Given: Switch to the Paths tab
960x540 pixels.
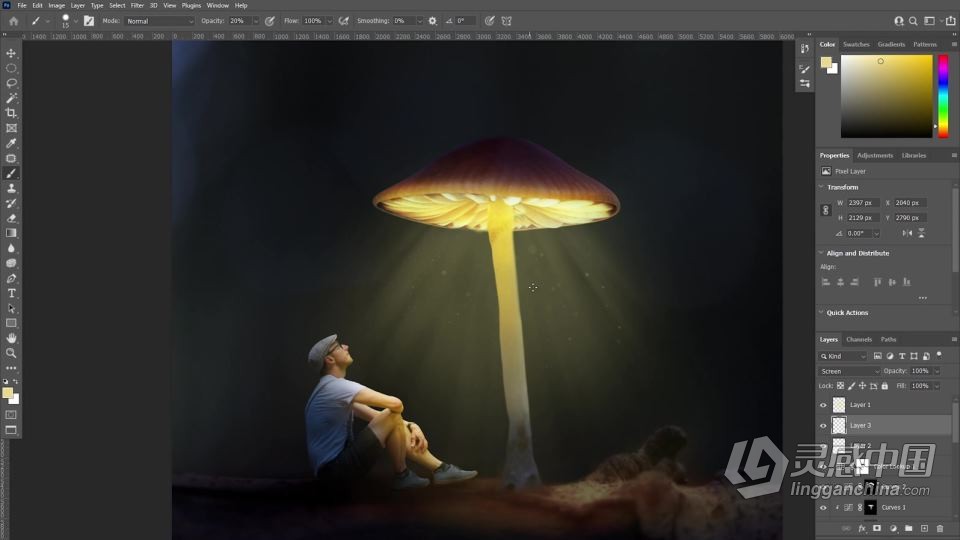Looking at the screenshot, I should click(888, 339).
